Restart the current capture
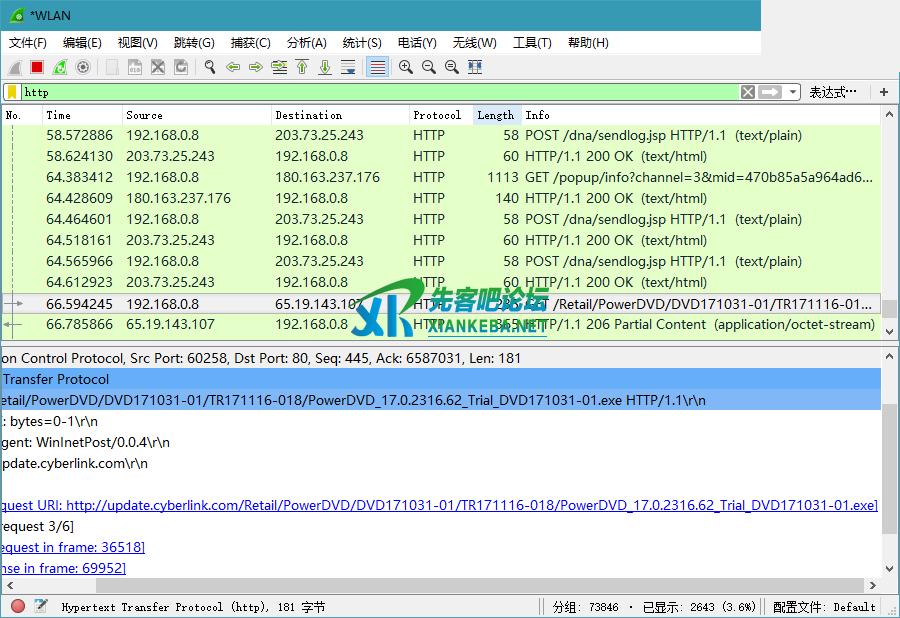This screenshot has width=900, height=618. click(60, 67)
